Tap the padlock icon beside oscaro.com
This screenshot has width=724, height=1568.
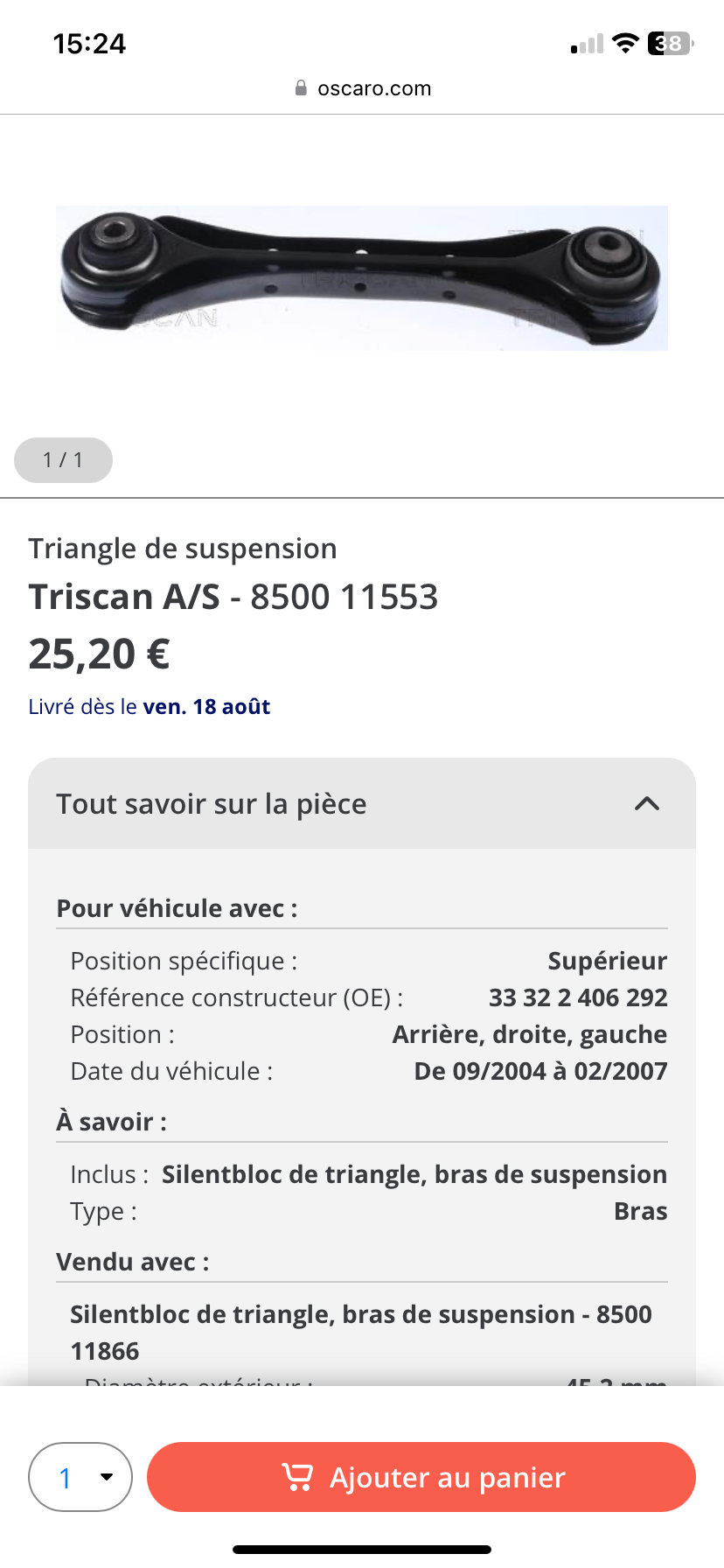point(301,88)
